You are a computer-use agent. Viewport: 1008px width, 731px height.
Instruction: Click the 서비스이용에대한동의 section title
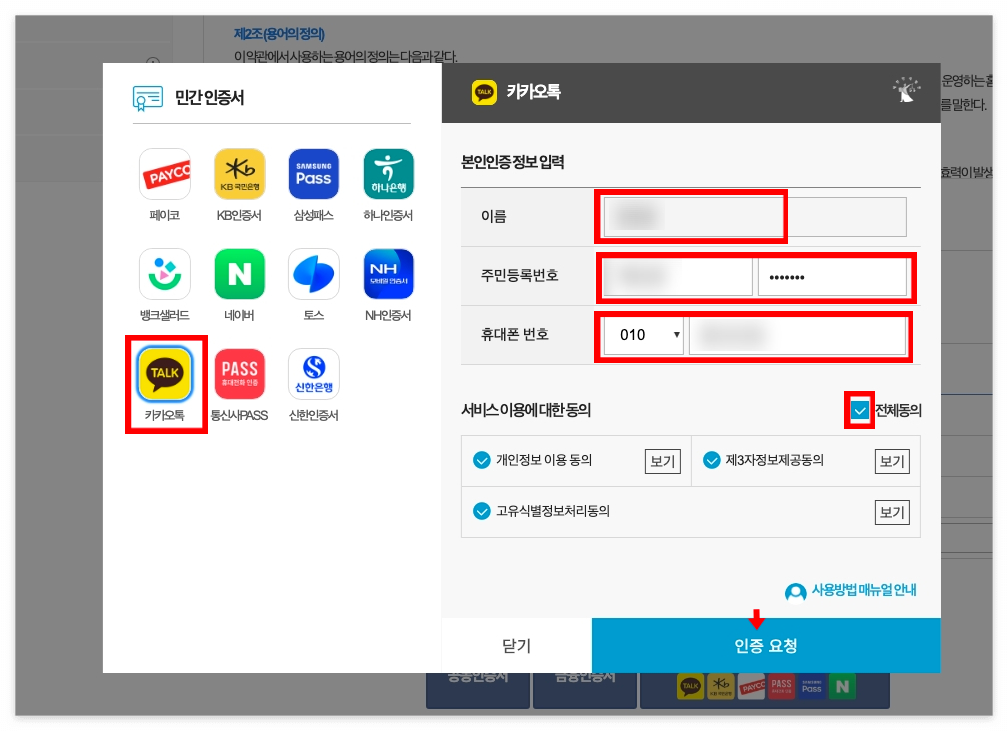(x=526, y=410)
